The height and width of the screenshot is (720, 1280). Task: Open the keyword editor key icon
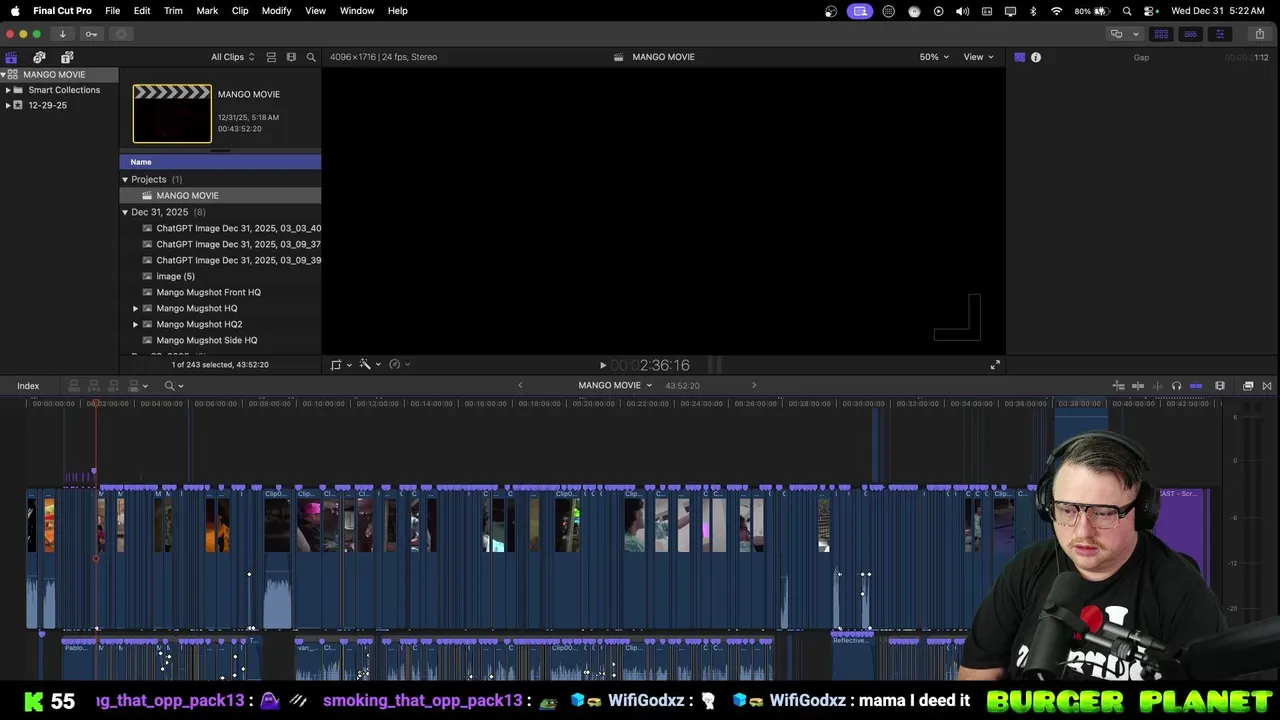click(x=91, y=34)
